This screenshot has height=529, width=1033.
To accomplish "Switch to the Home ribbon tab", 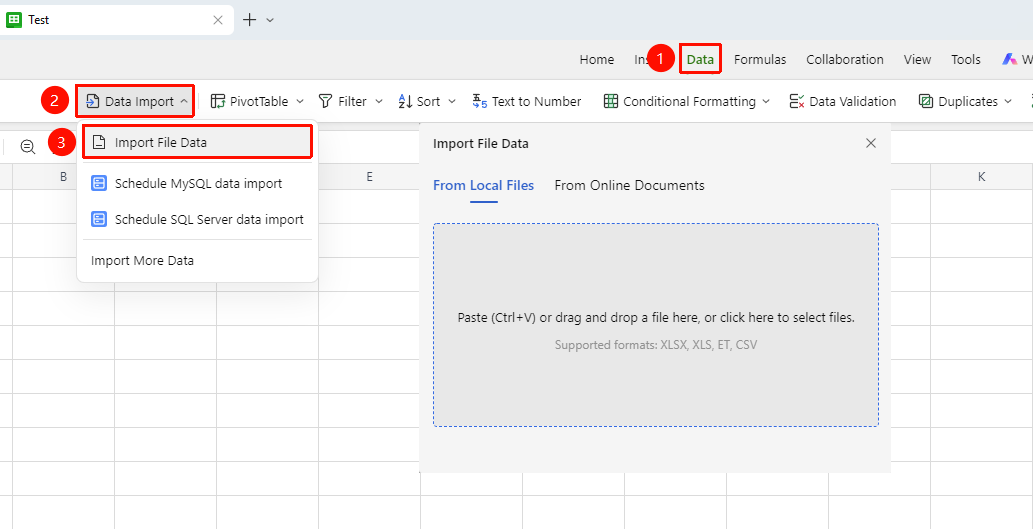I will point(597,59).
